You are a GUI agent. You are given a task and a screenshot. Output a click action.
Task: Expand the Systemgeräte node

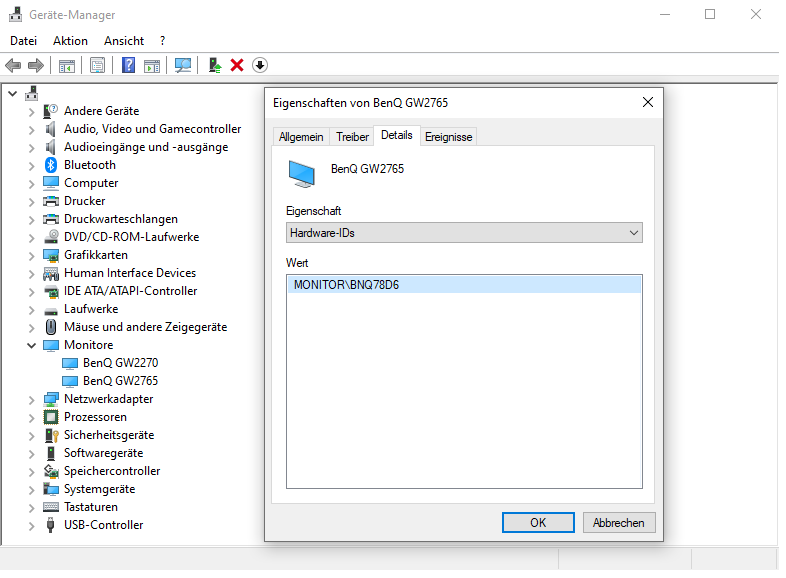(31, 490)
